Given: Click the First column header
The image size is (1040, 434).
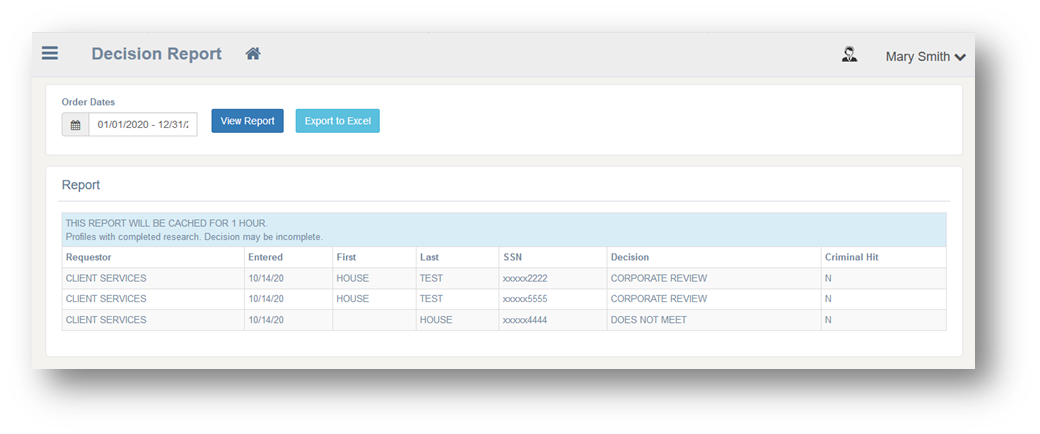Looking at the screenshot, I should point(346,257).
